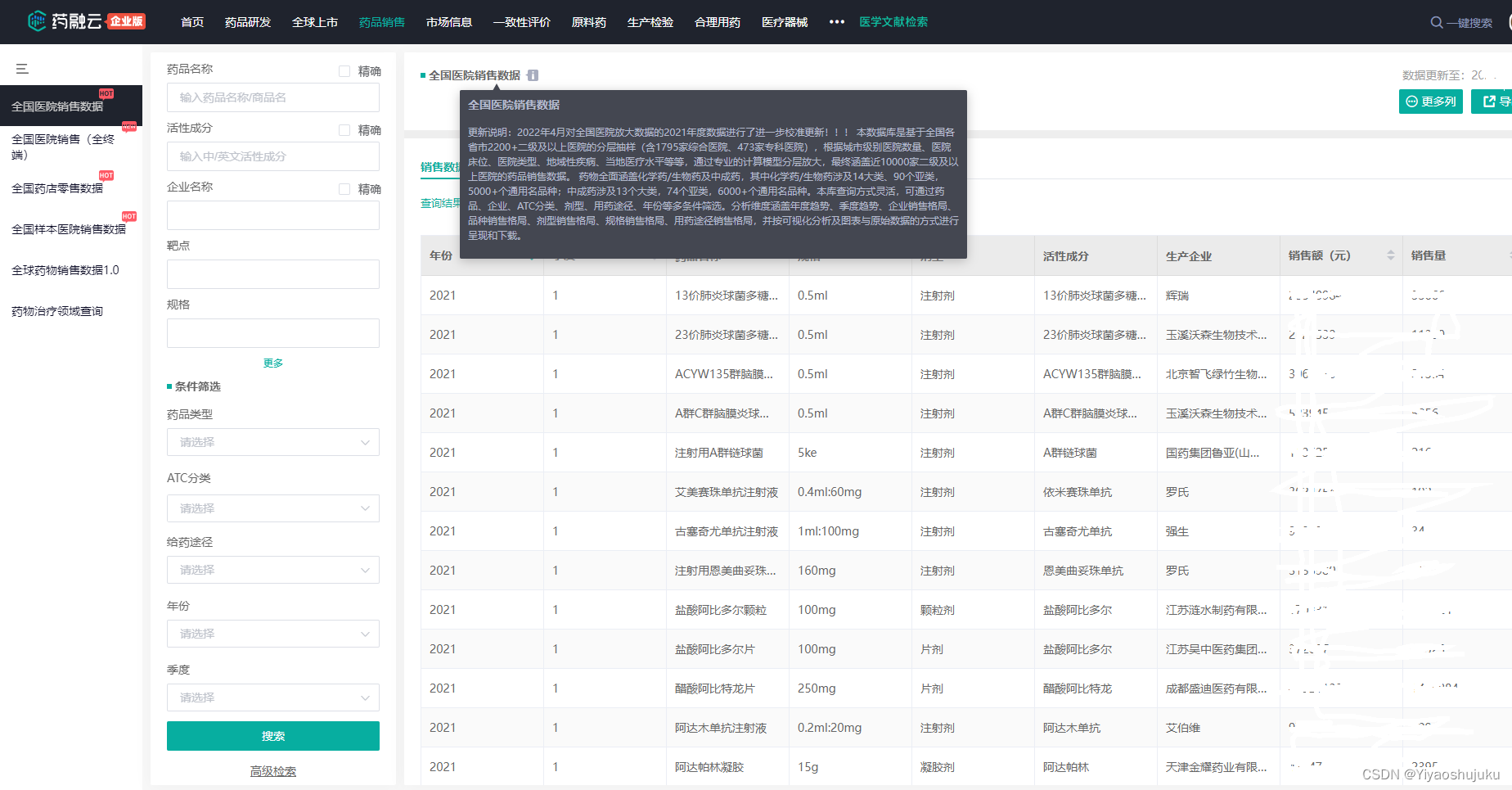The width and height of the screenshot is (1512, 790).
Task: Open the ATC分类 dropdown
Action: click(x=273, y=508)
